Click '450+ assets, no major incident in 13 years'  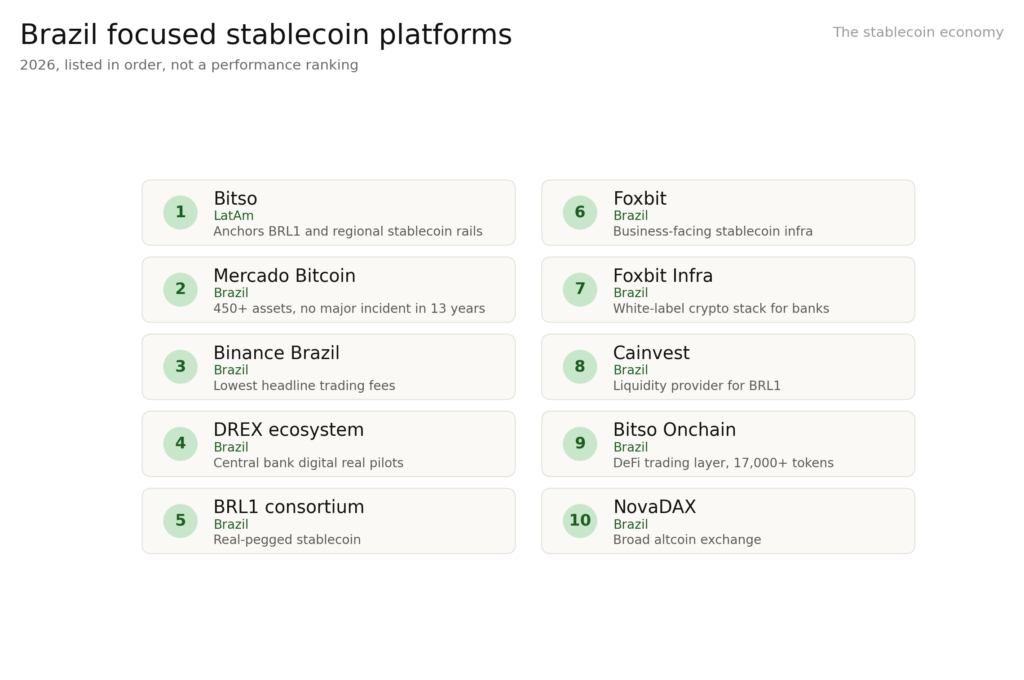point(349,308)
